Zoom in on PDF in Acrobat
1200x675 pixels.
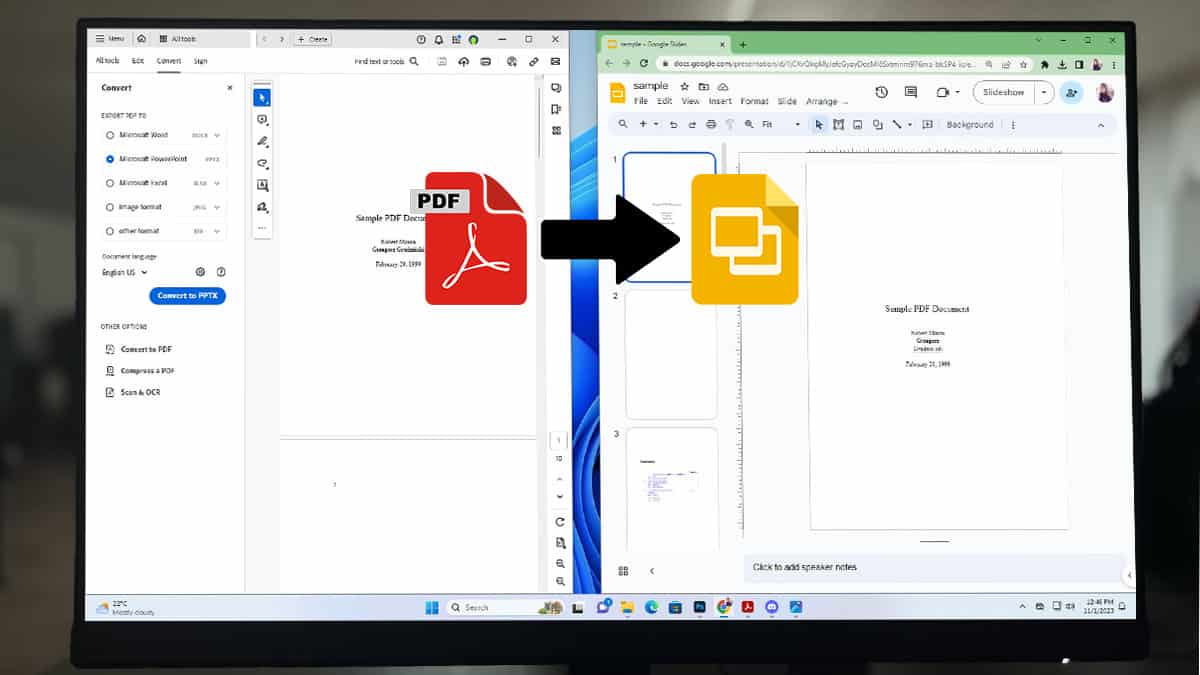[560, 564]
